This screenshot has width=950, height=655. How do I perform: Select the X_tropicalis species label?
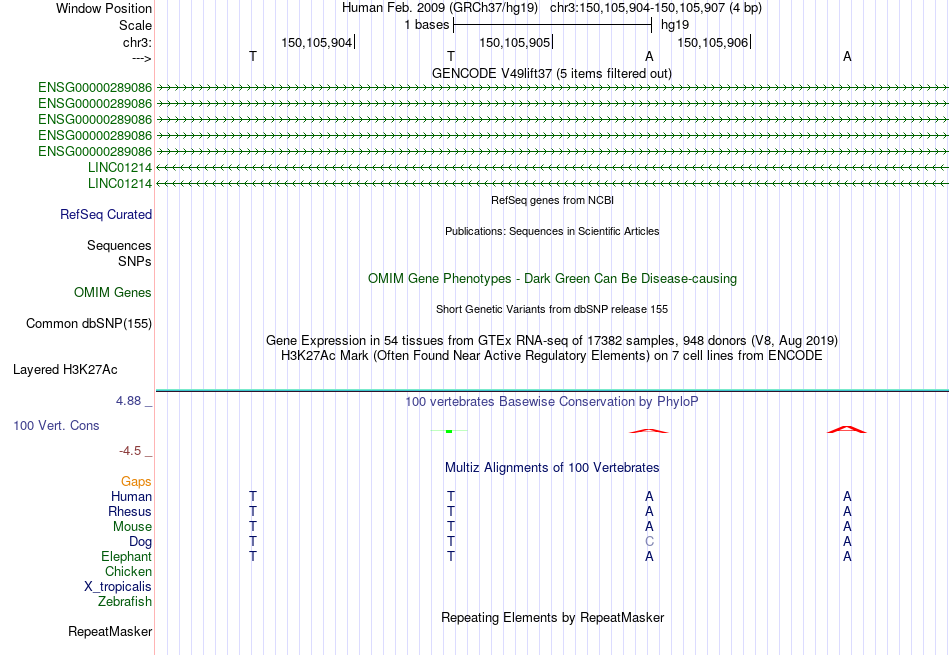click(118, 587)
